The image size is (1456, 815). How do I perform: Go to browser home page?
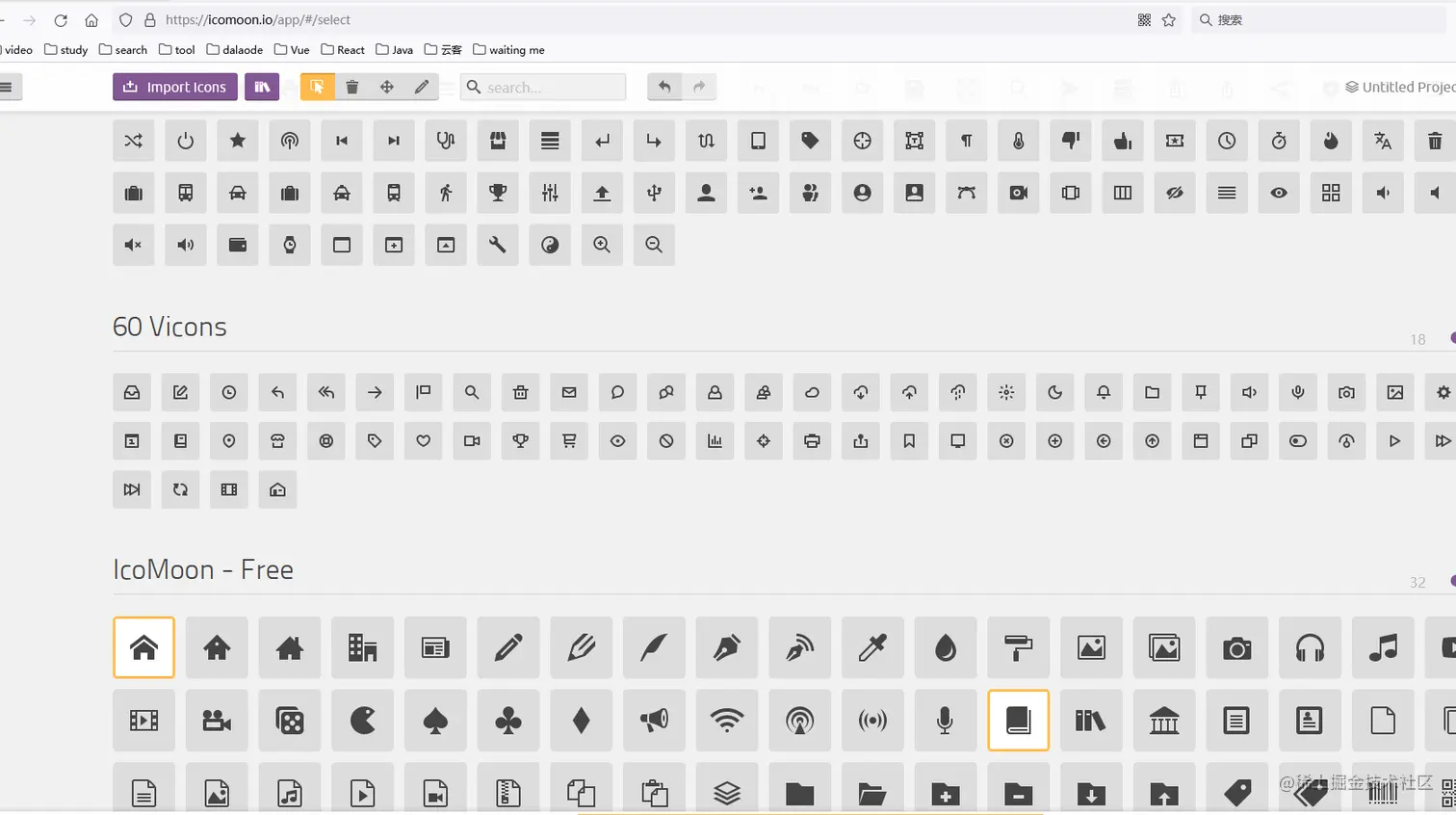[91, 19]
